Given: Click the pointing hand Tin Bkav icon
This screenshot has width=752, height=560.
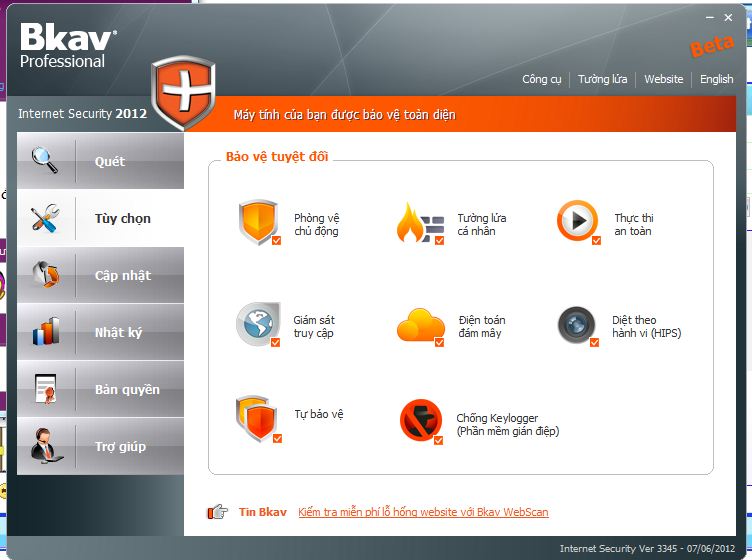Looking at the screenshot, I should pos(218,512).
